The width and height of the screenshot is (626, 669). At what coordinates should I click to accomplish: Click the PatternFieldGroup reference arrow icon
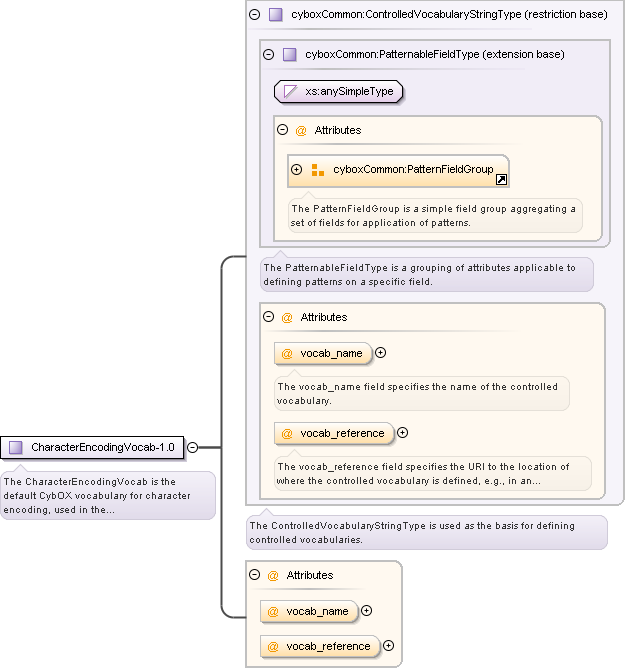[501, 179]
